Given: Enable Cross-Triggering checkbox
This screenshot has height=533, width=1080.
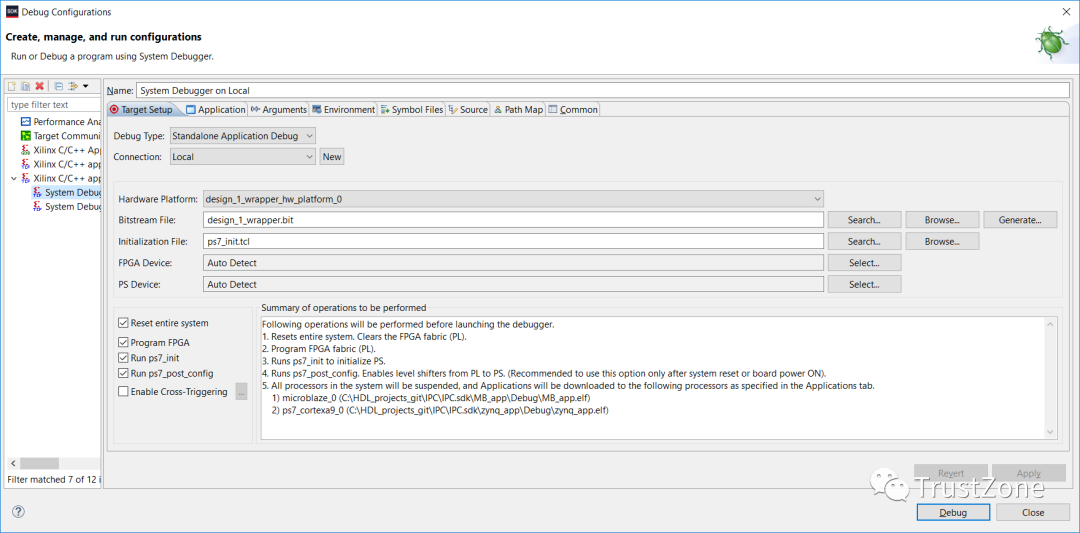Looking at the screenshot, I should 123,391.
